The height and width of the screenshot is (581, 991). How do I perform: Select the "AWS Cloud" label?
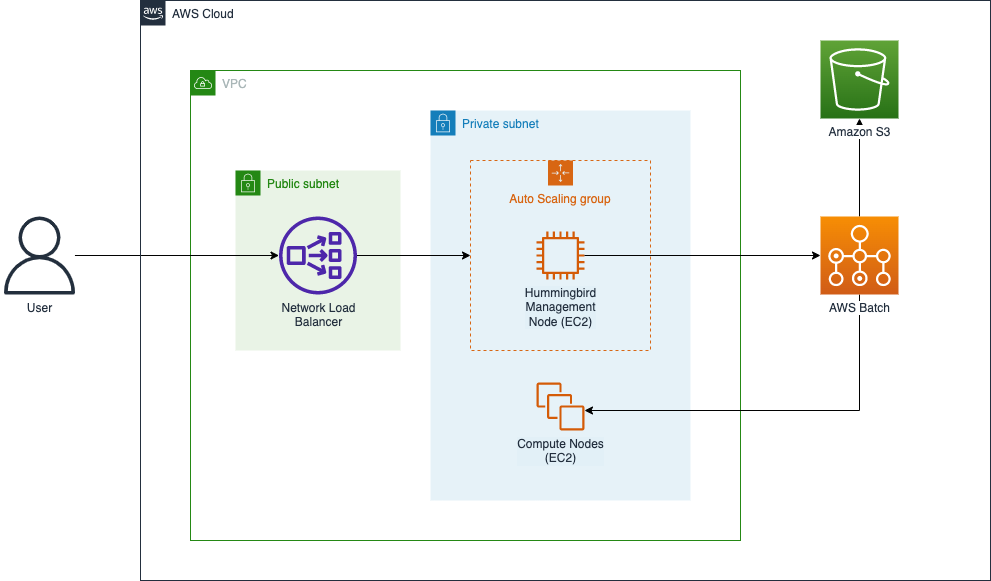point(202,13)
